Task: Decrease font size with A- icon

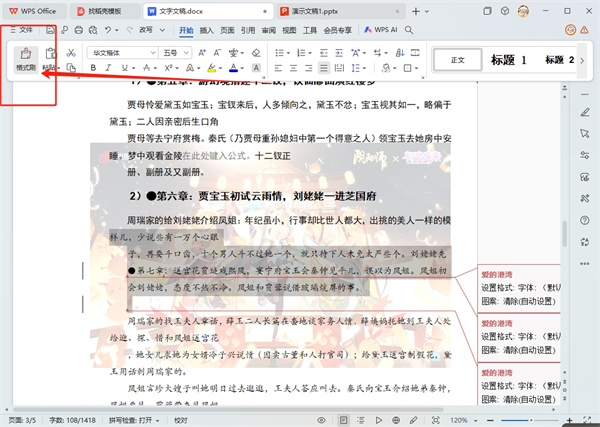Action: pyautogui.click(x=217, y=53)
